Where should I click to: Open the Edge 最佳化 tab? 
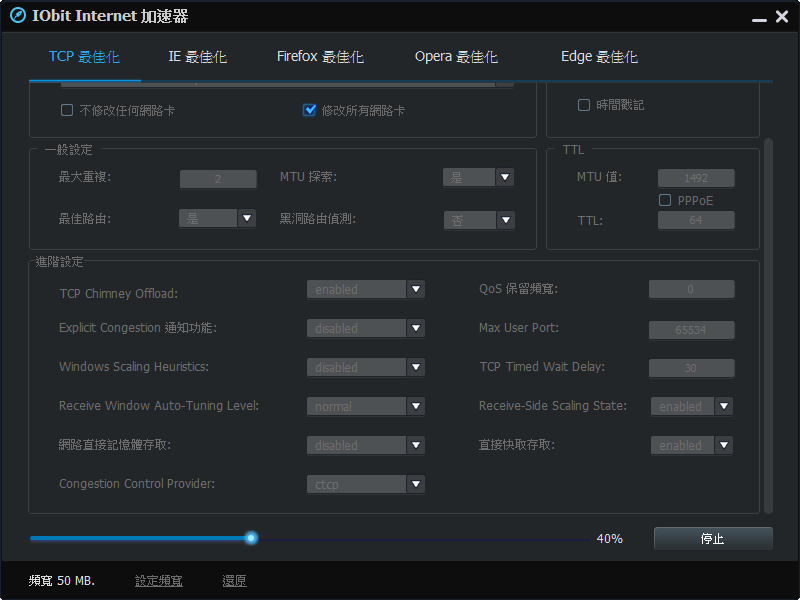pos(599,57)
